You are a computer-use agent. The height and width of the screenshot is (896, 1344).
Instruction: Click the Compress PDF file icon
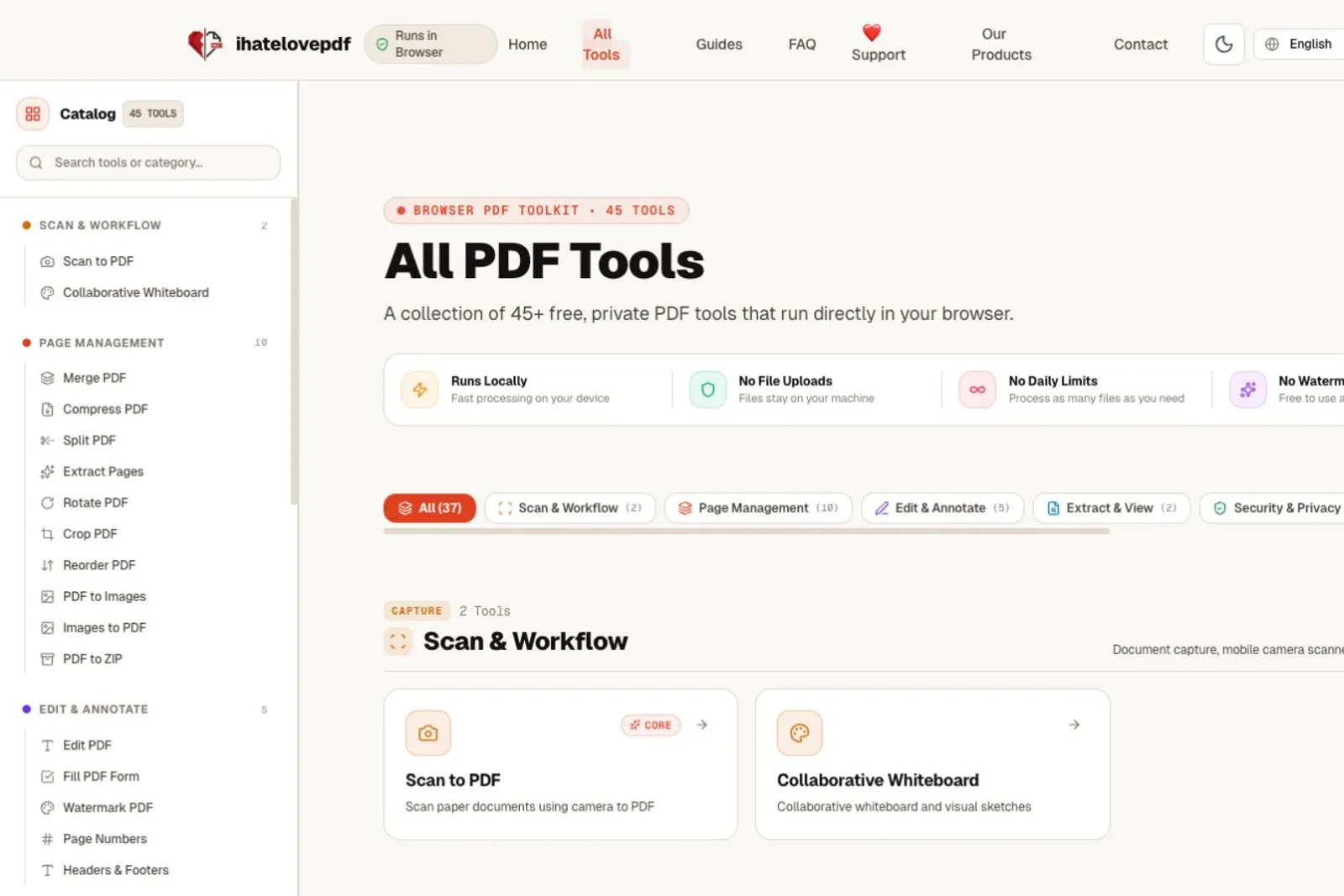[x=47, y=409]
